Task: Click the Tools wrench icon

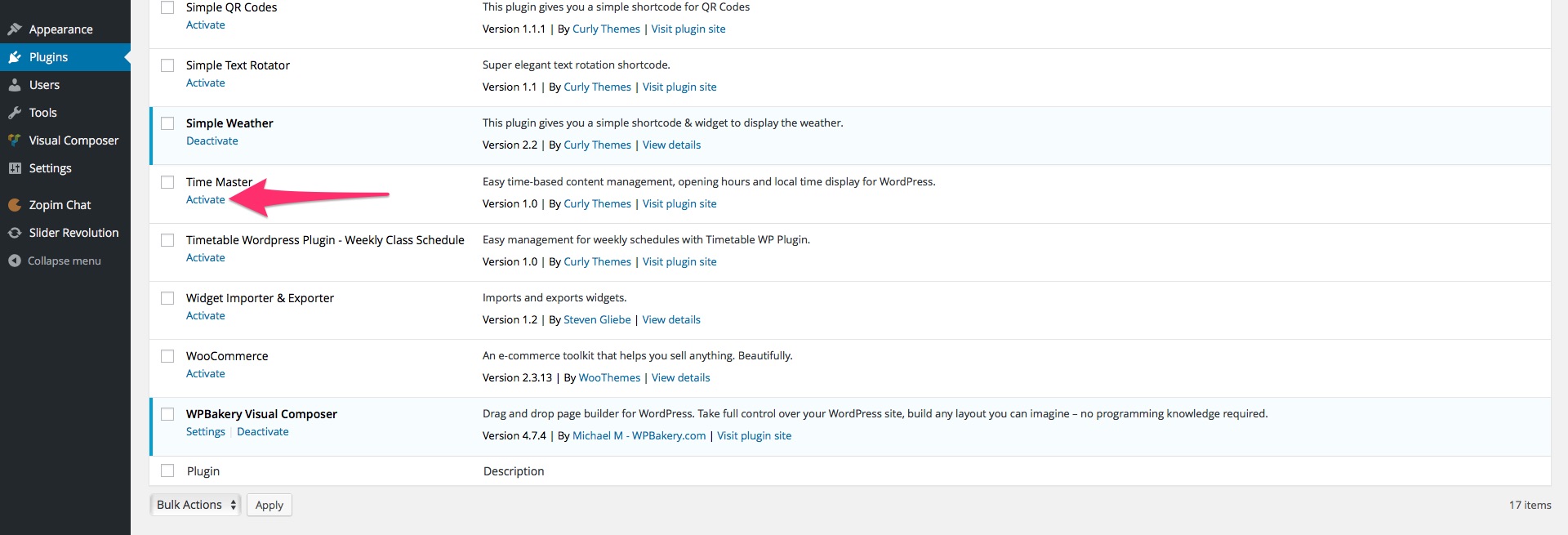Action: [15, 113]
